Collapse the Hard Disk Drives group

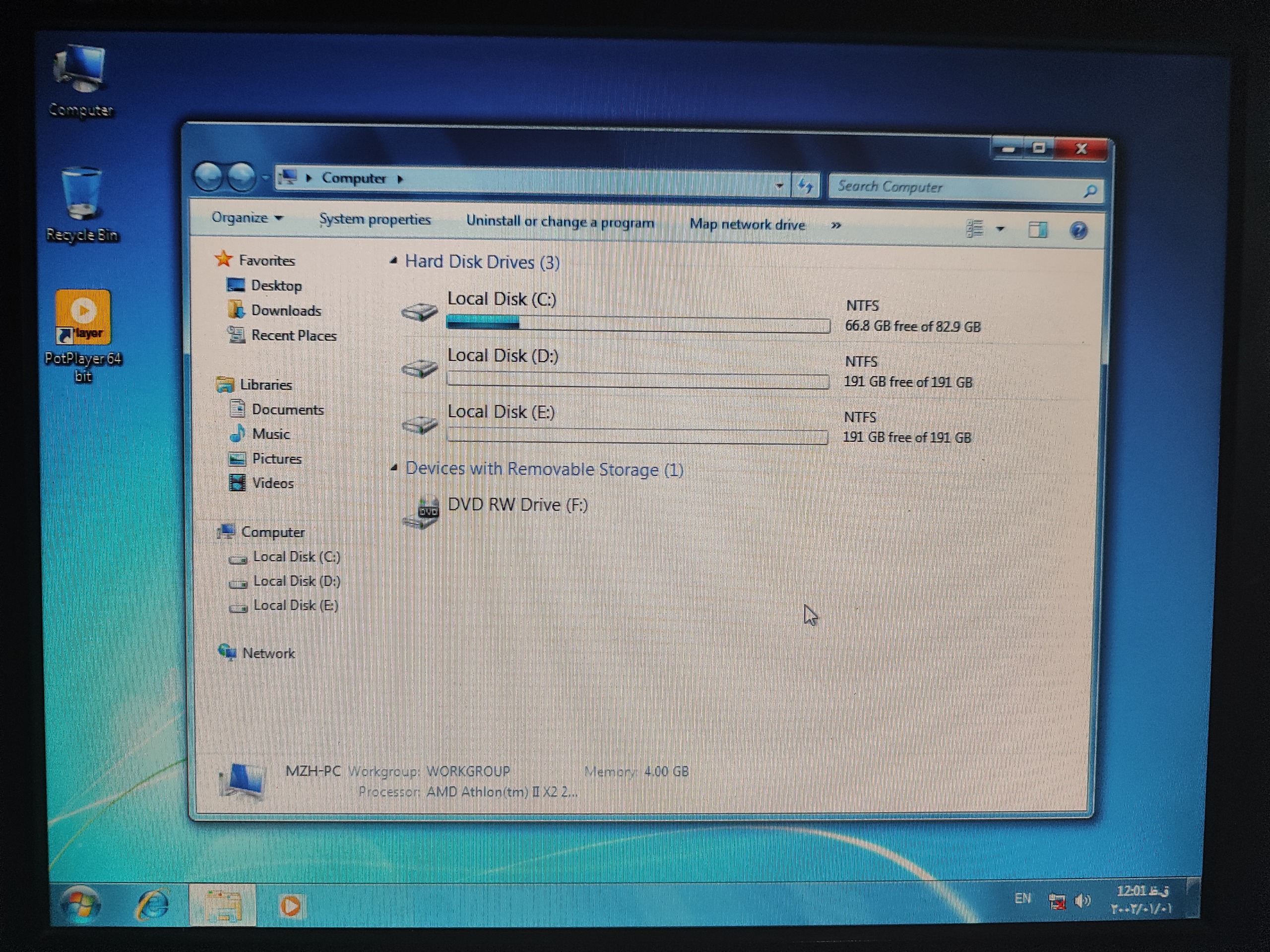tap(393, 261)
